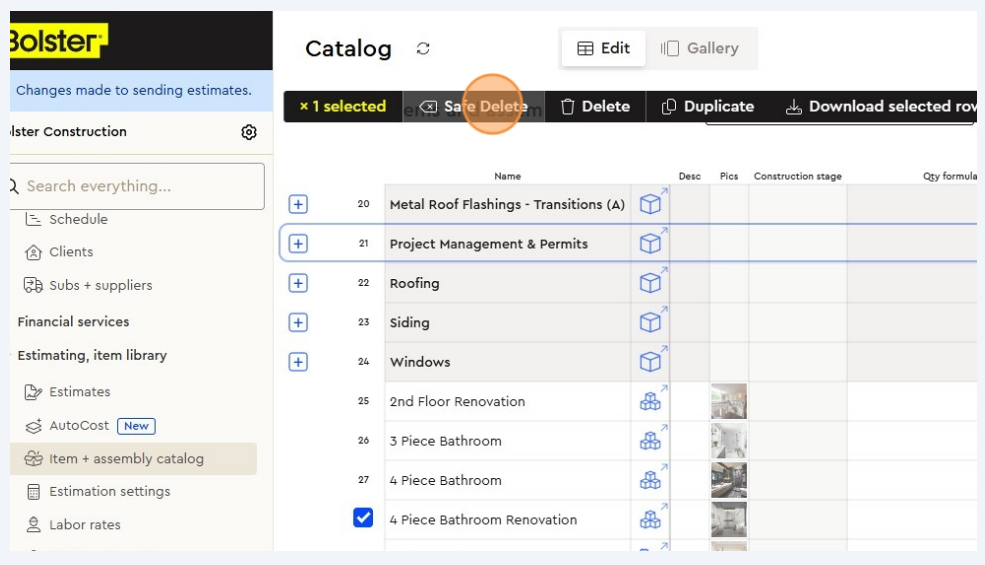The height and width of the screenshot is (565, 985).
Task: Click cube icon for Project Management & Permits
Action: coord(650,243)
